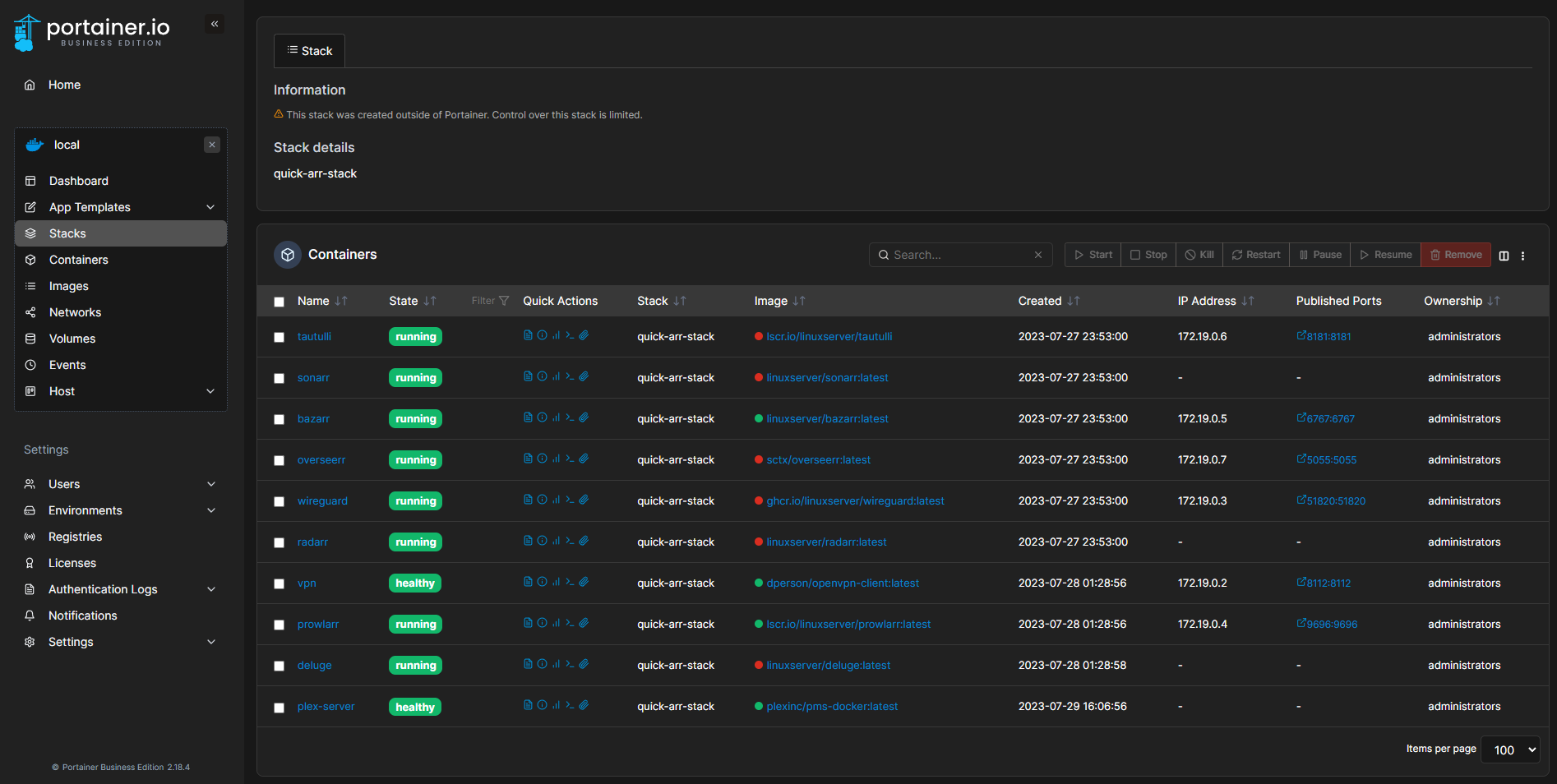The image size is (1557, 784).
Task: Attach to the wireguard container
Action: pyautogui.click(x=584, y=500)
